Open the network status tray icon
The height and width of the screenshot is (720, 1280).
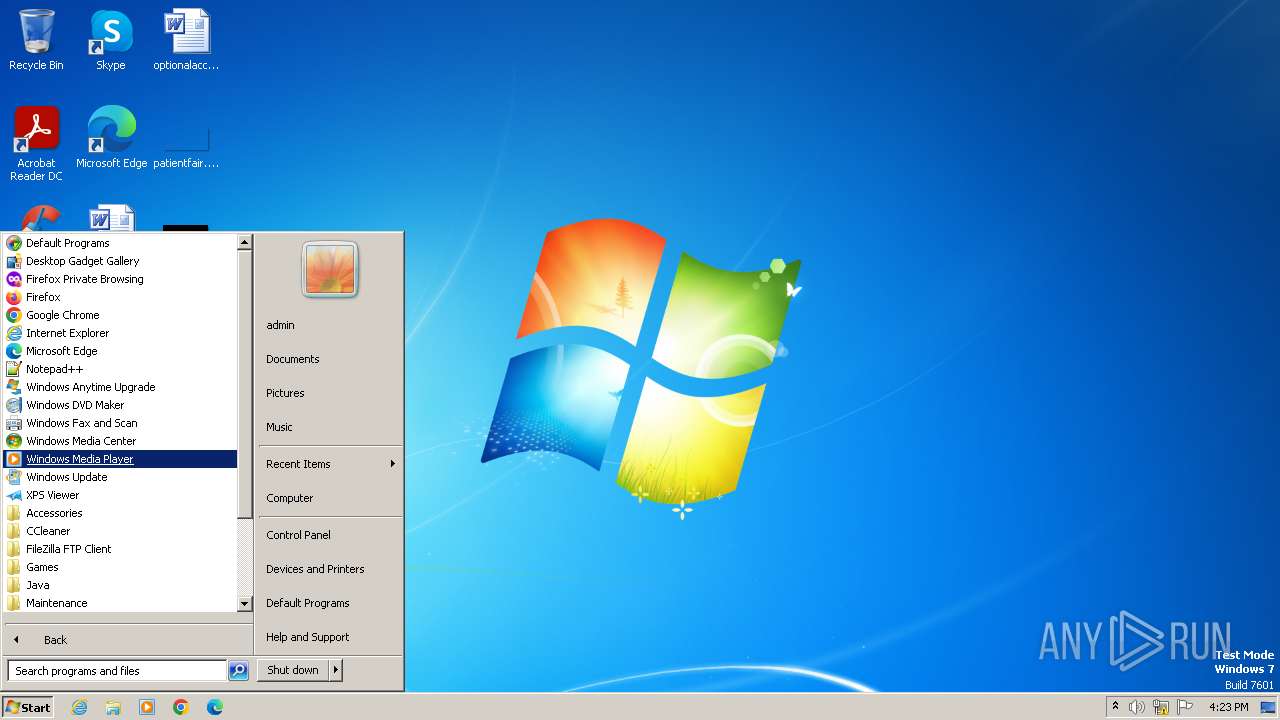tap(1161, 707)
